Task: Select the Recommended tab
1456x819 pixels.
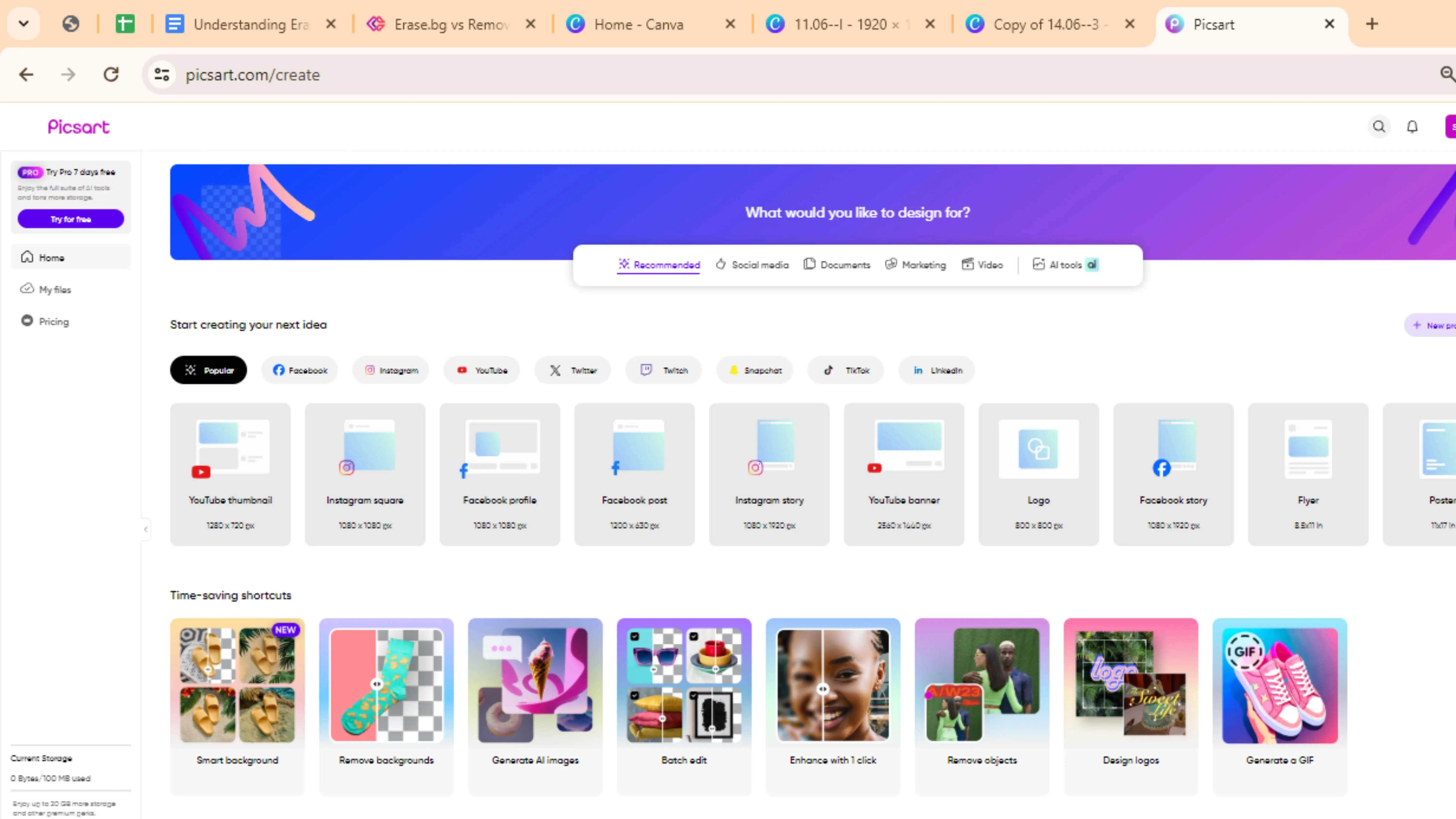Action: [x=659, y=265]
